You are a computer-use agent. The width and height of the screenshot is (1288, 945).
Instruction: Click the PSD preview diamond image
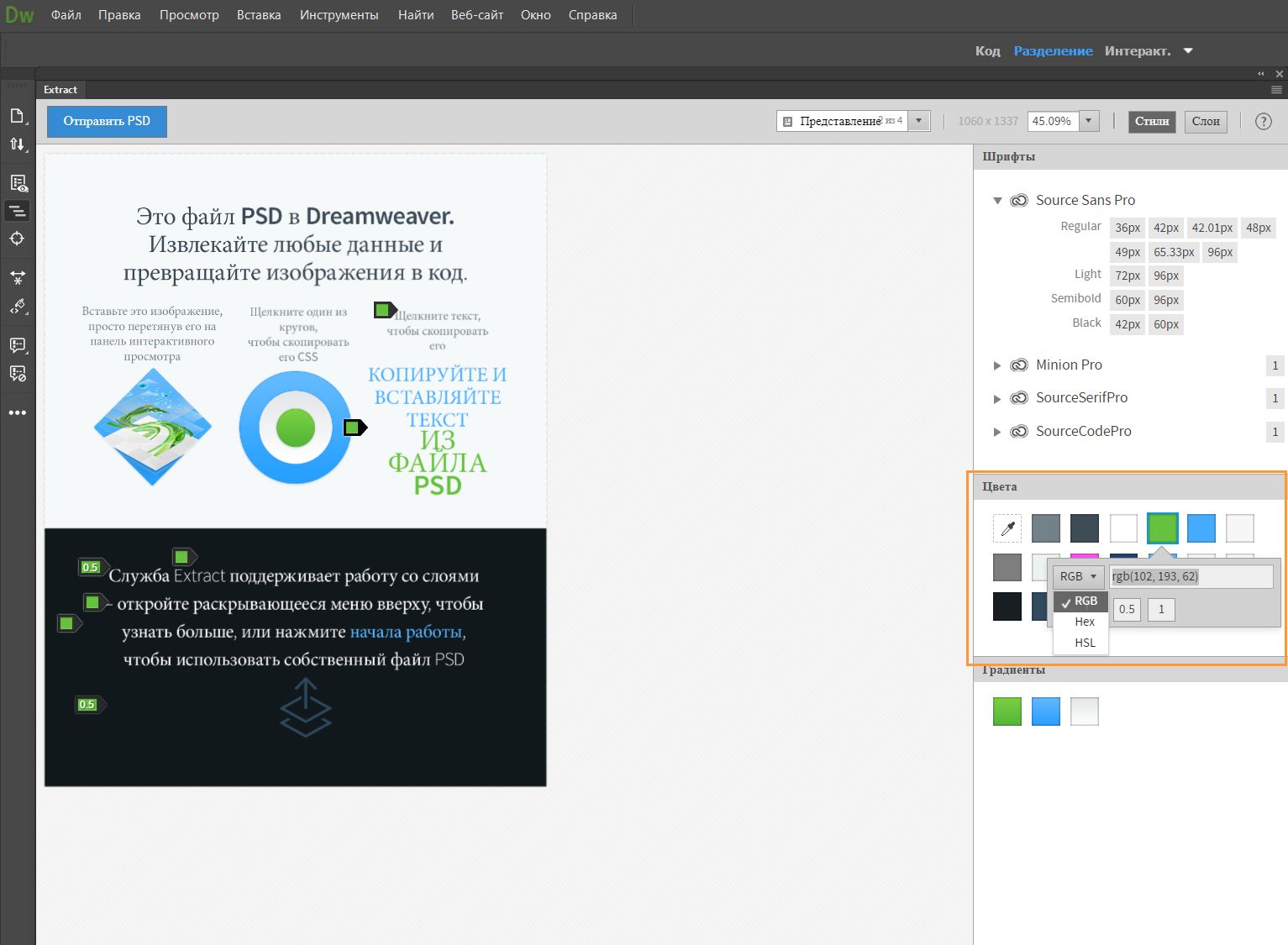153,427
